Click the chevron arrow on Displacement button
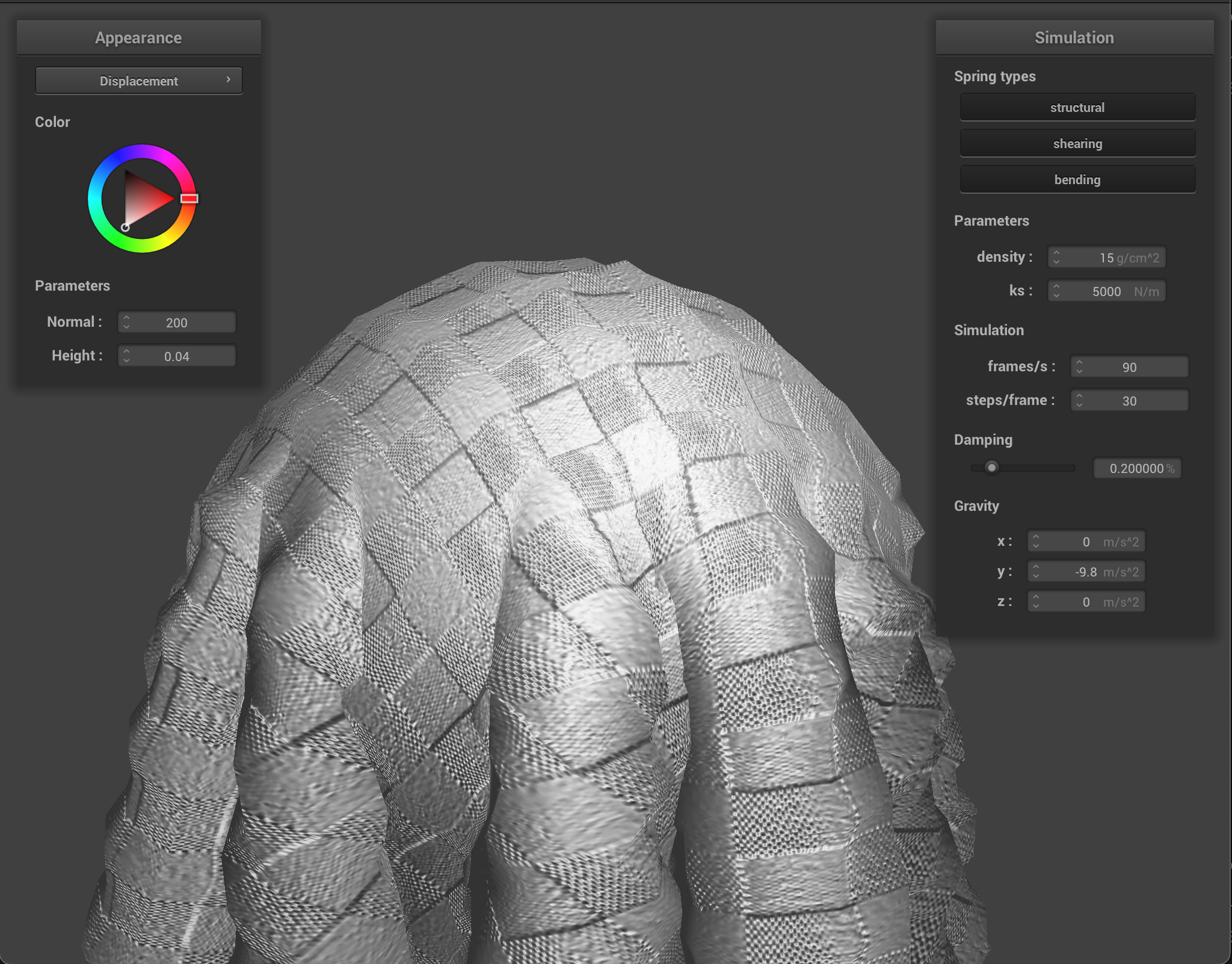 tap(229, 79)
